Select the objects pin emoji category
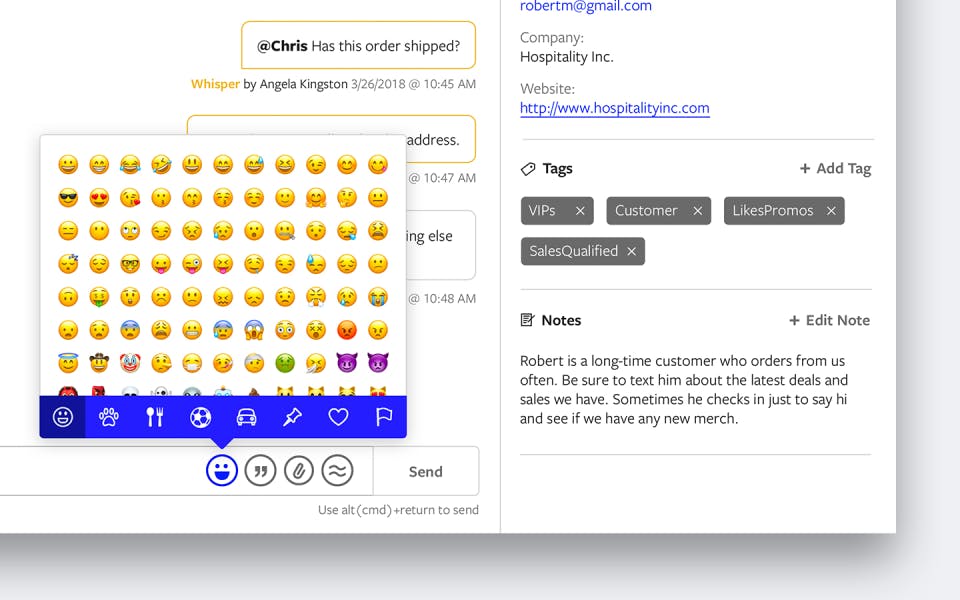 292,417
